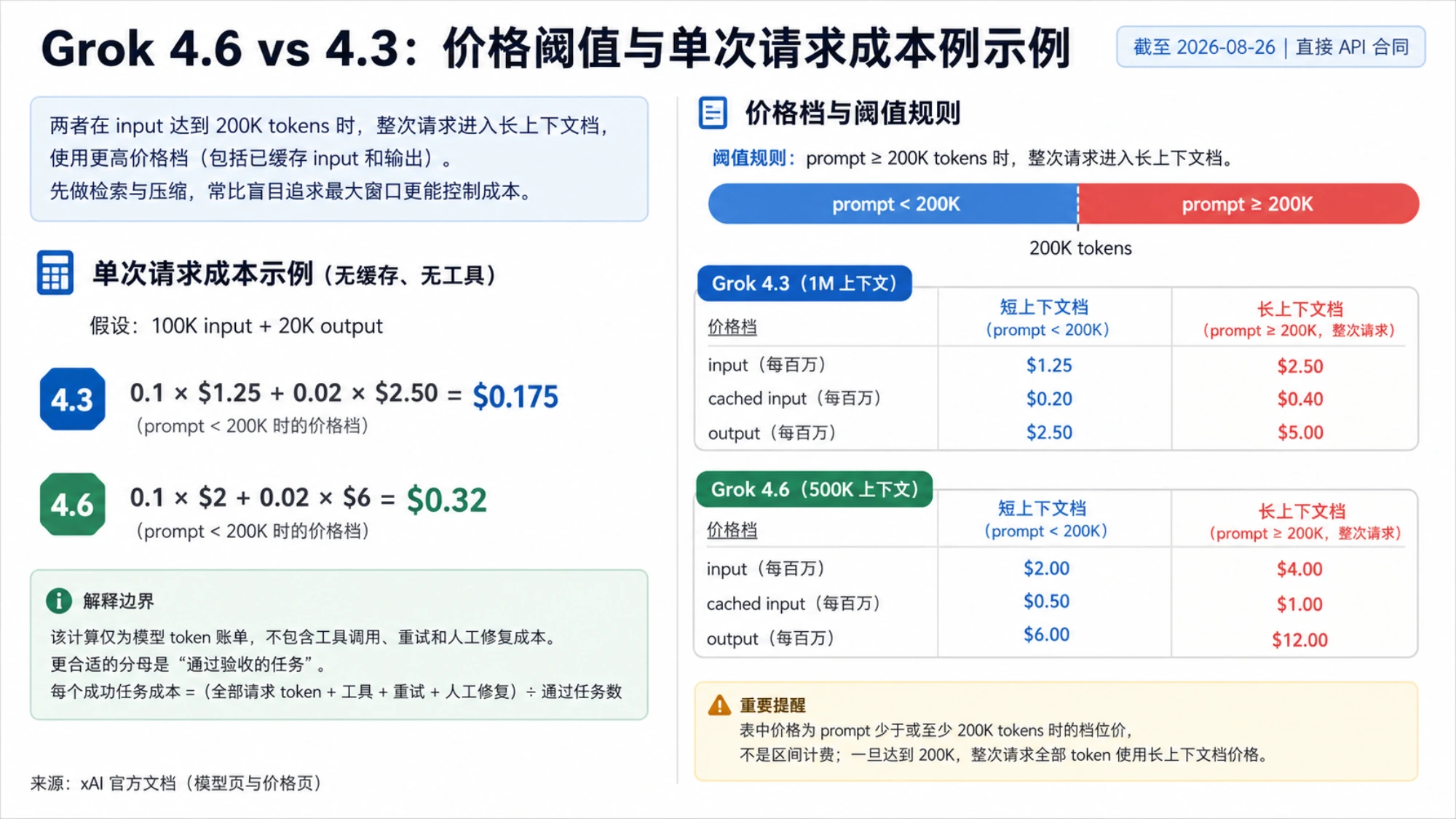The height and width of the screenshot is (819, 1456).
Task: Click the $0.175 result for Grok 4.3
Action: pyautogui.click(x=515, y=396)
